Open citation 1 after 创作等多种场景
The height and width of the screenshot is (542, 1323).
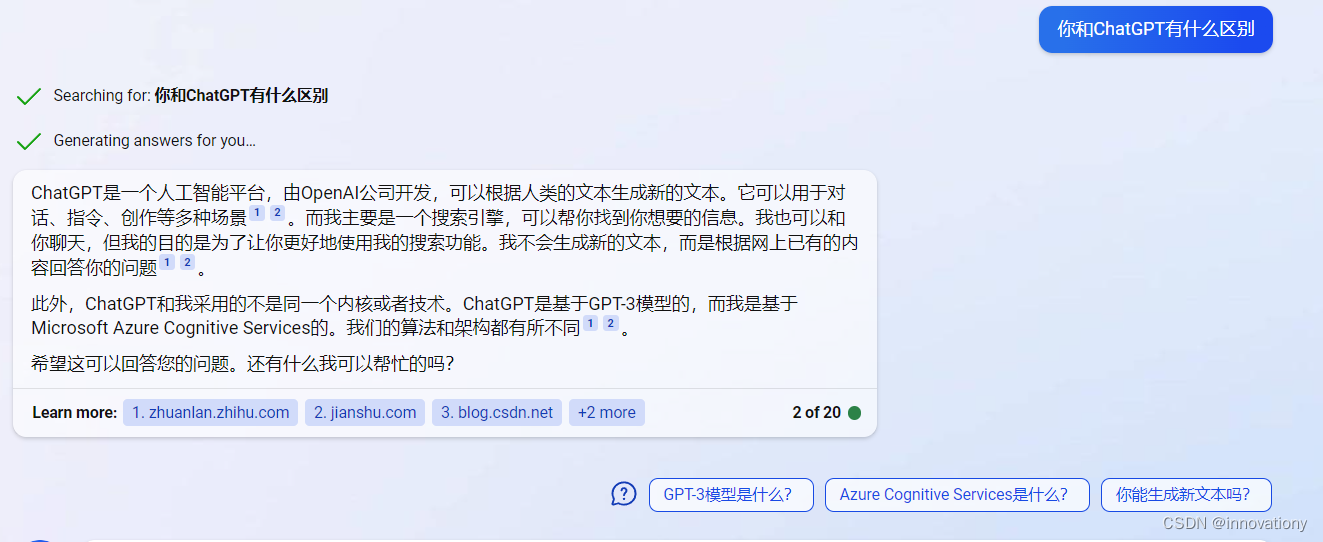(x=257, y=214)
